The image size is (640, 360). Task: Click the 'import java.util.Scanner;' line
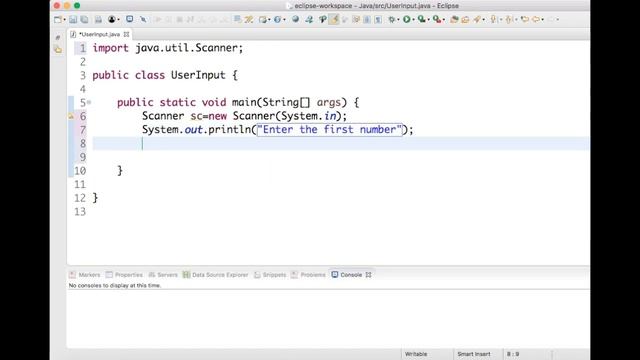pos(168,48)
